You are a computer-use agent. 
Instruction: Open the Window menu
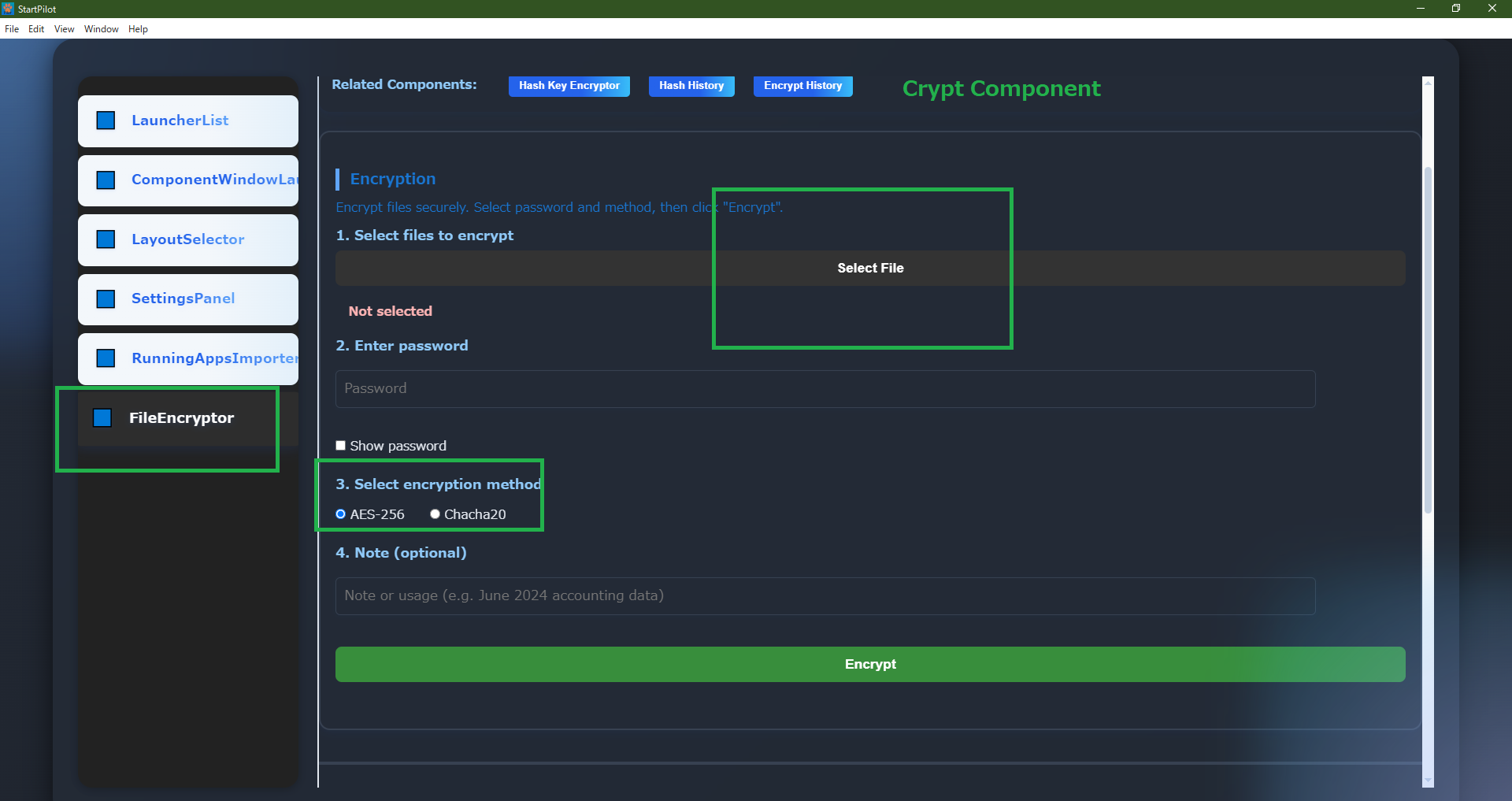[101, 29]
